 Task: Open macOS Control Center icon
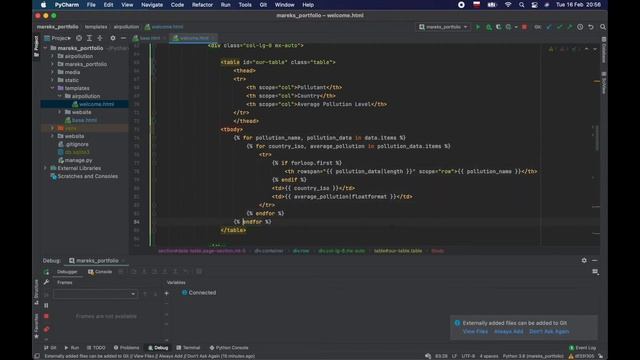click(534, 5)
